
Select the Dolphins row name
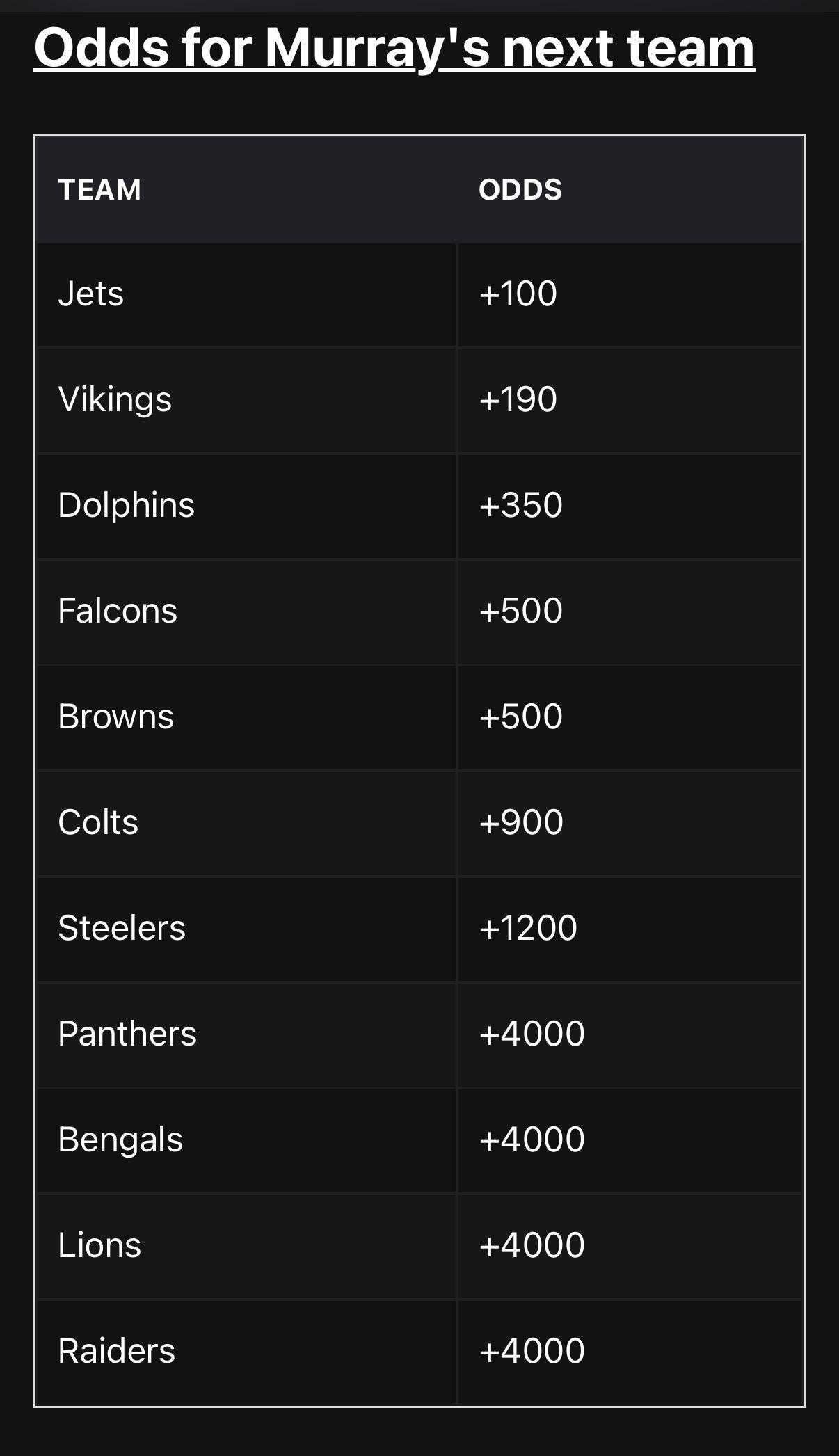pyautogui.click(x=127, y=505)
